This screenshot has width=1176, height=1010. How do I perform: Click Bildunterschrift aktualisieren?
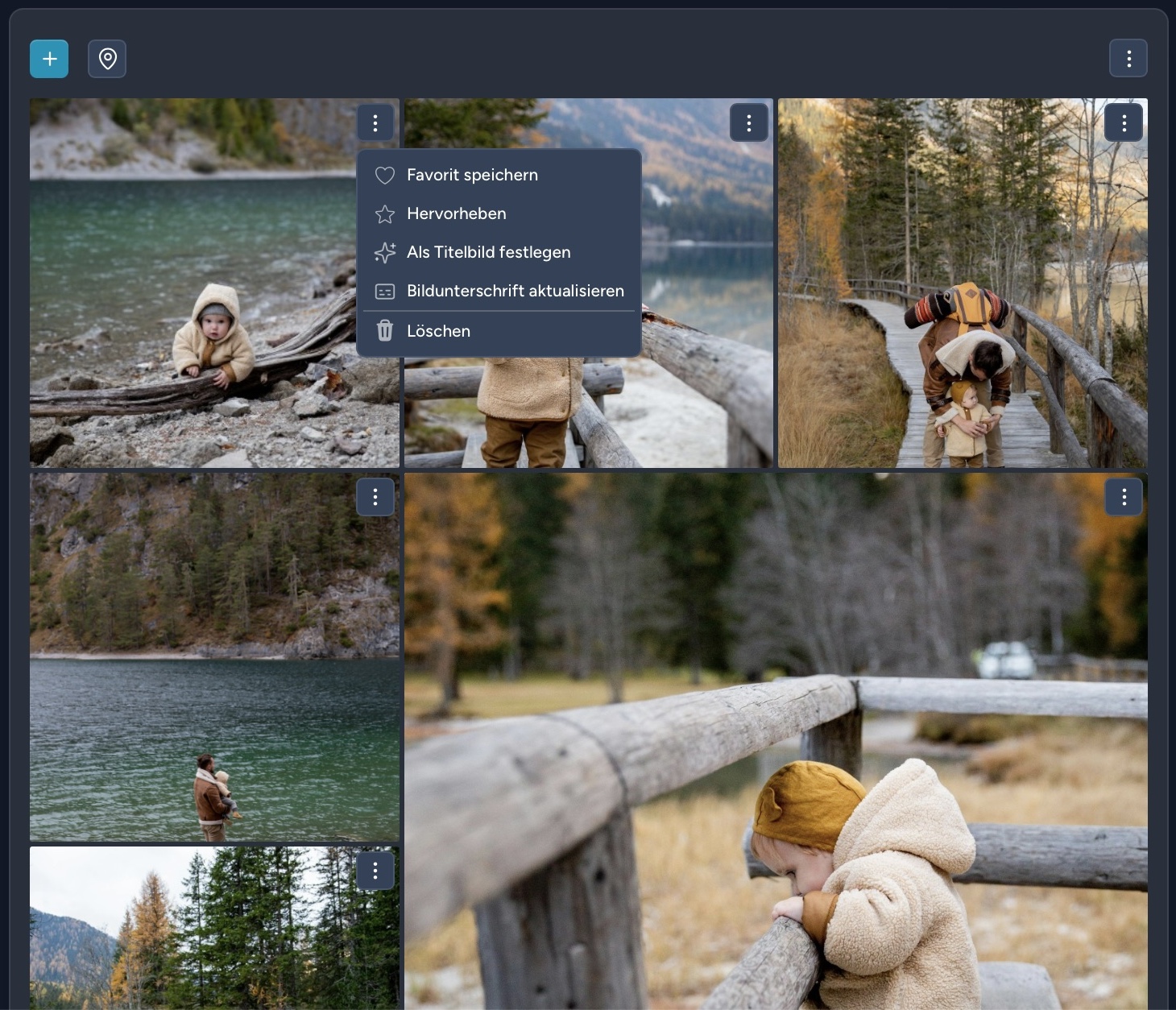516,291
